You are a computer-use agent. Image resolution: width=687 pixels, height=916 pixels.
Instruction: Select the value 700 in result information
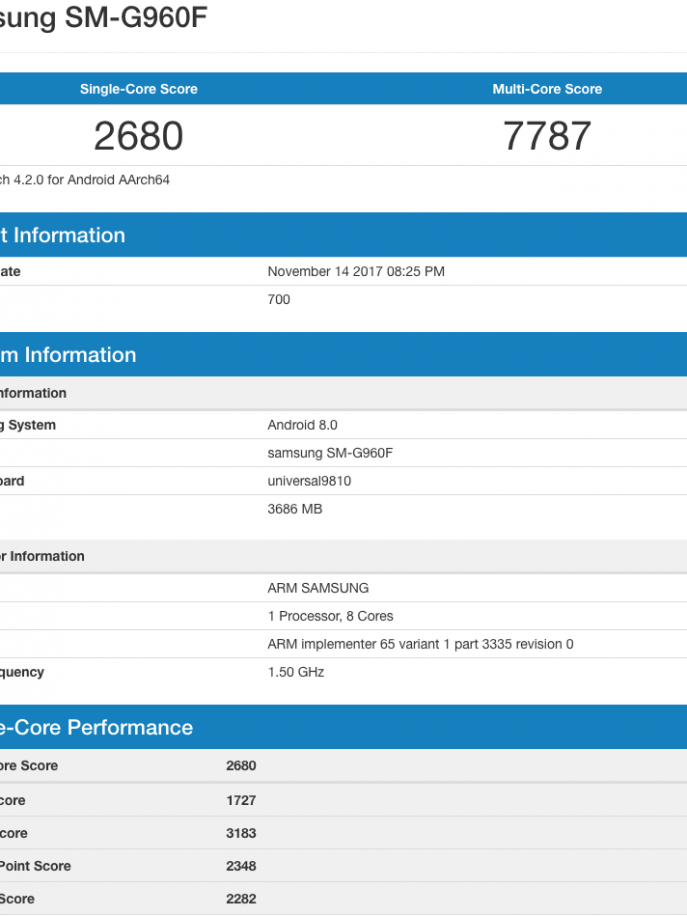[279, 299]
